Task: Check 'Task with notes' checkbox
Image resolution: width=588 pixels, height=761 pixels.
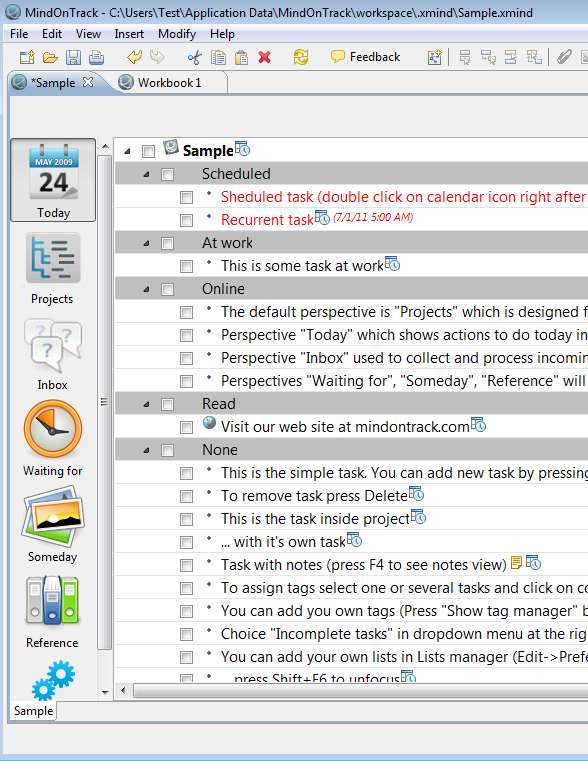Action: (186, 565)
